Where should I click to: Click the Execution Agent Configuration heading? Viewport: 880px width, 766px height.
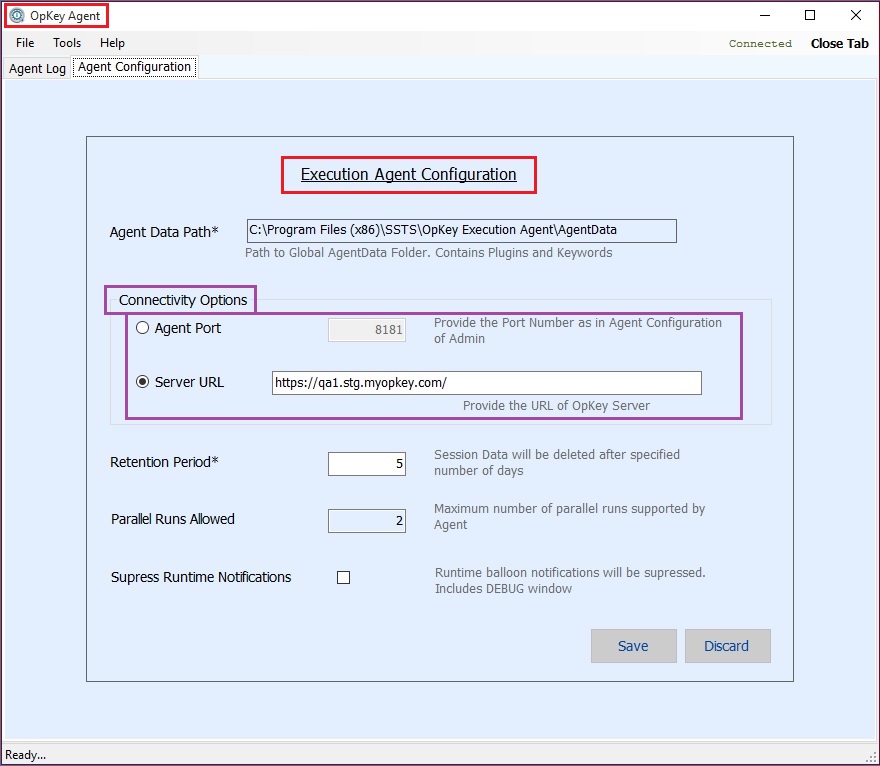409,175
